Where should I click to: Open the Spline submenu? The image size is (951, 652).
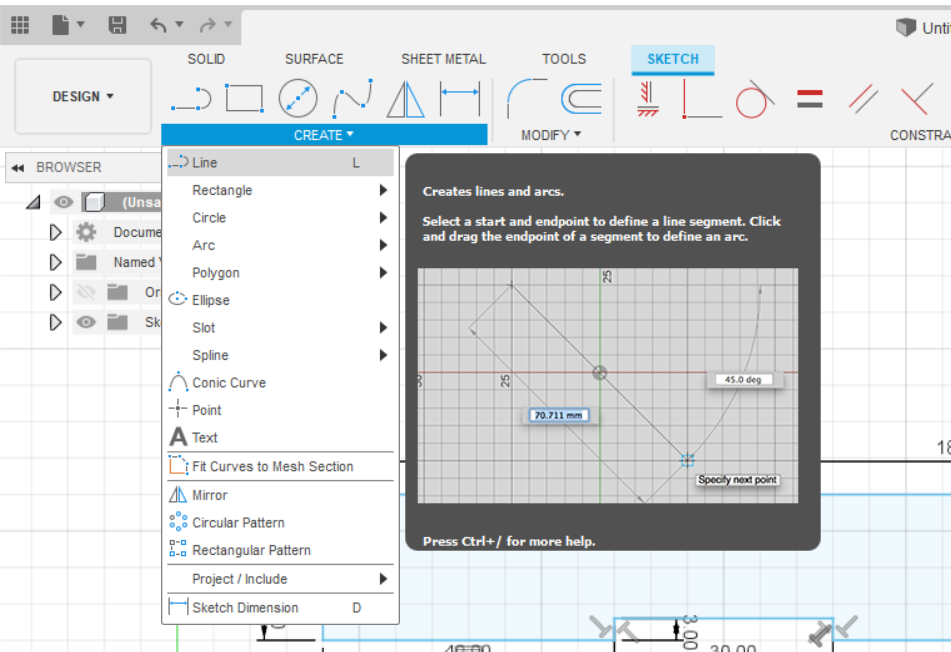coord(280,355)
